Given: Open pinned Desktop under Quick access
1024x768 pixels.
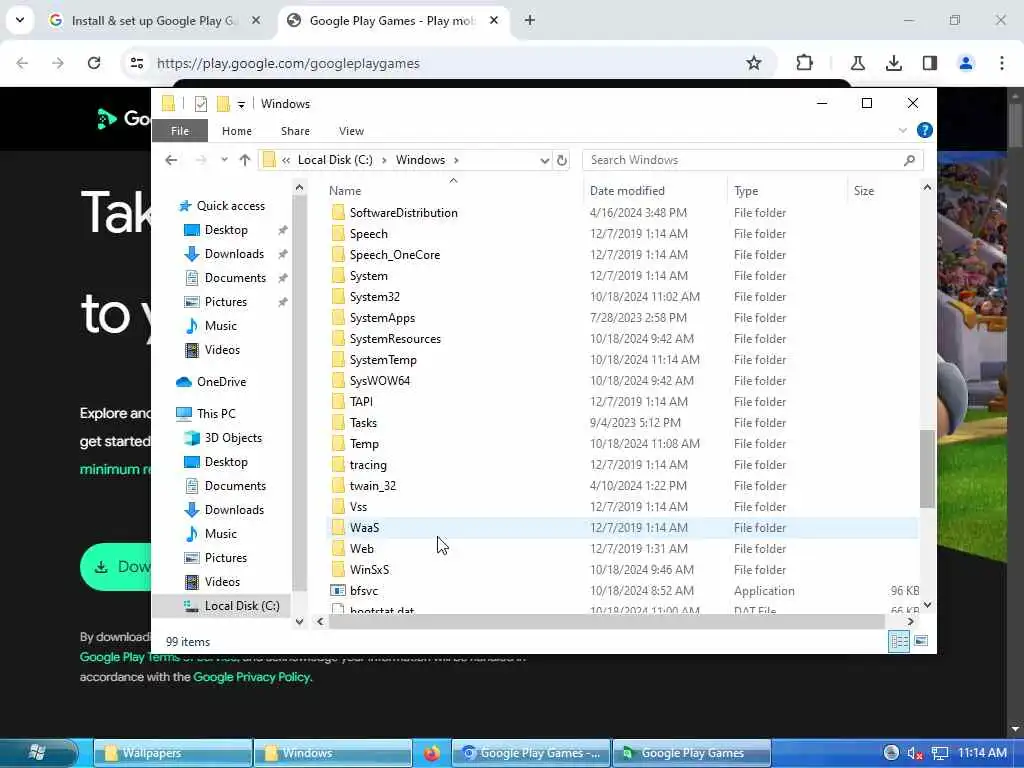Looking at the screenshot, I should (226, 230).
